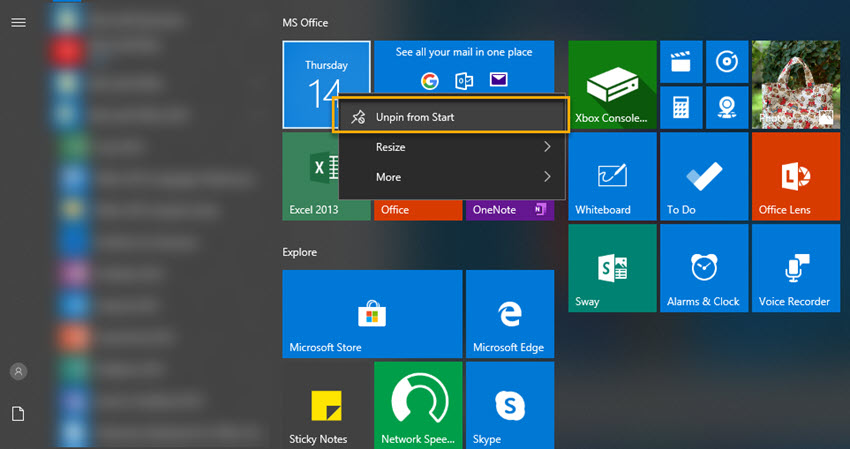Viewport: 850px width, 449px height.
Task: Select Unpin from Start in context menu
Action: (451, 117)
